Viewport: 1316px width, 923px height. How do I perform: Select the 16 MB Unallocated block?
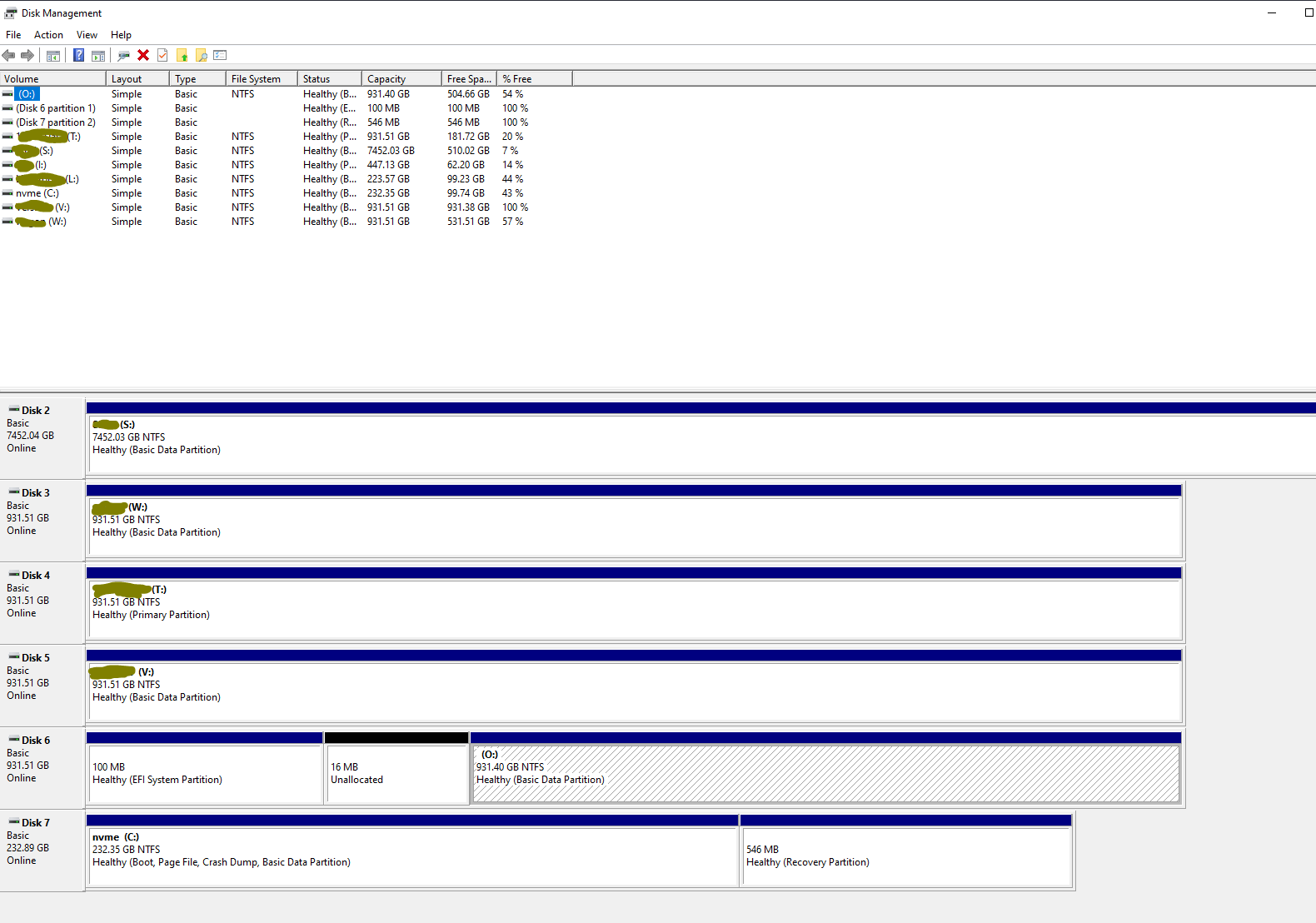point(396,768)
